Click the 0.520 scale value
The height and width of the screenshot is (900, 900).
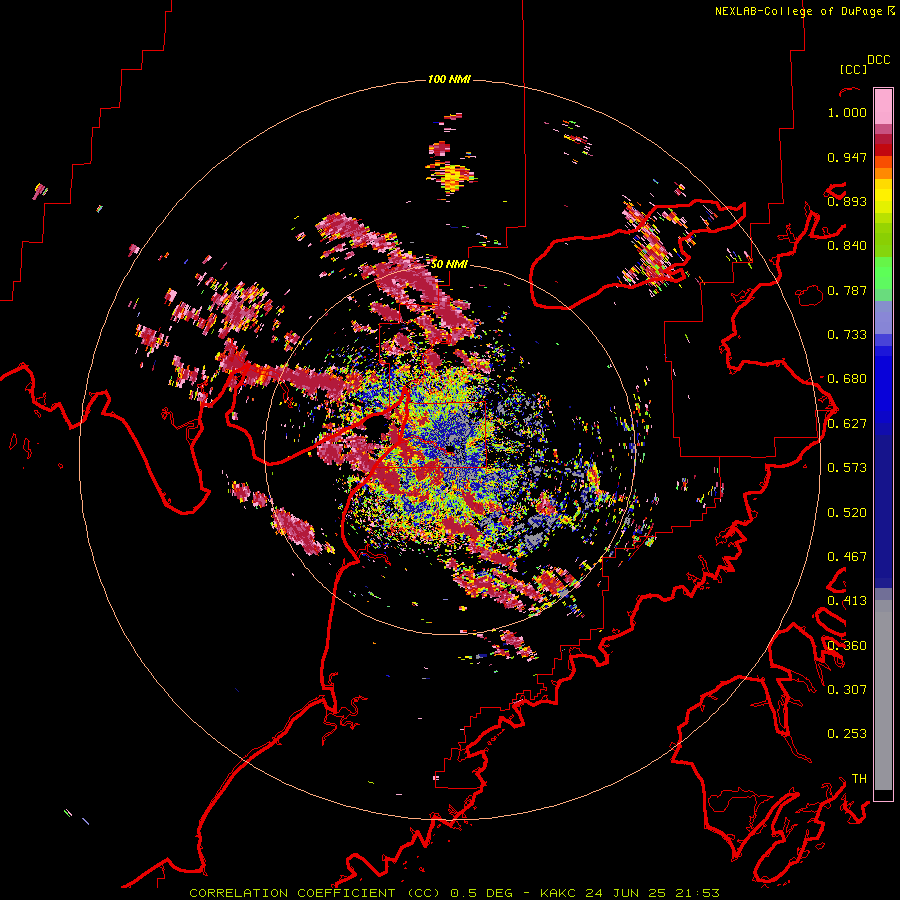click(x=847, y=513)
